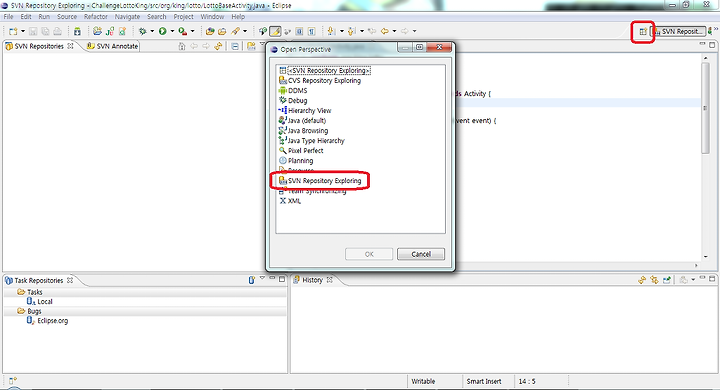Select Java Browsing perspective
The height and width of the screenshot is (390, 720).
tap(304, 131)
